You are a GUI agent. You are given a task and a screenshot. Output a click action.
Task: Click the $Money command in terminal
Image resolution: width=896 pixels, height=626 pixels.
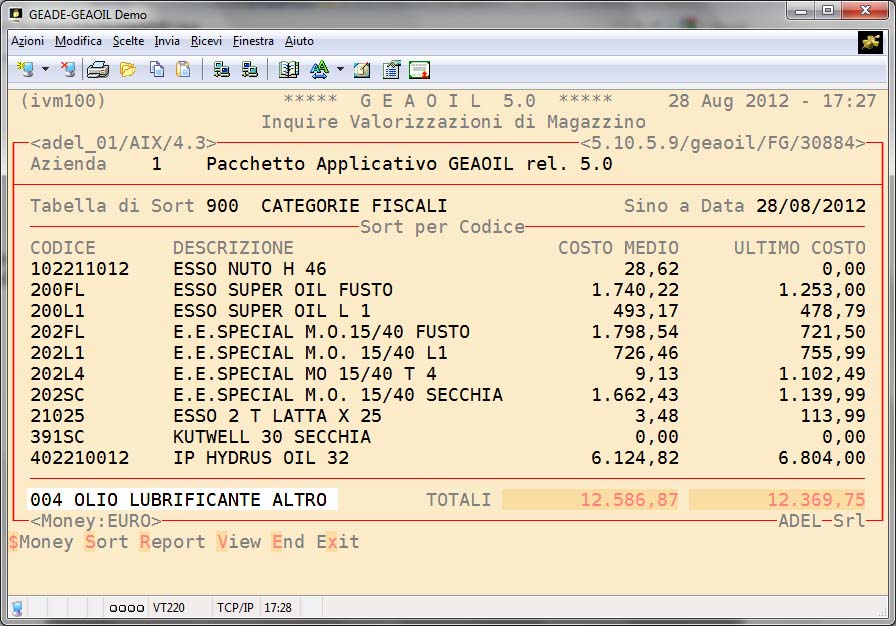tap(41, 542)
